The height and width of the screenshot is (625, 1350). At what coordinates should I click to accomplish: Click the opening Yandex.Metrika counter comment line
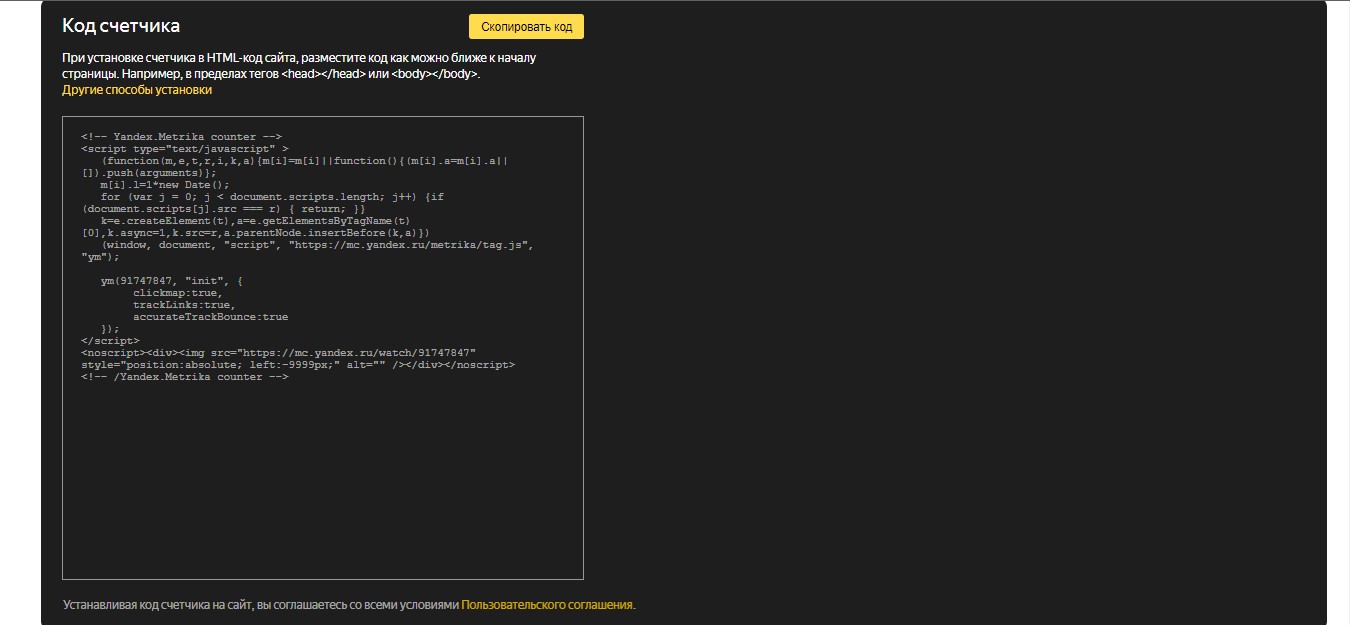[182, 137]
